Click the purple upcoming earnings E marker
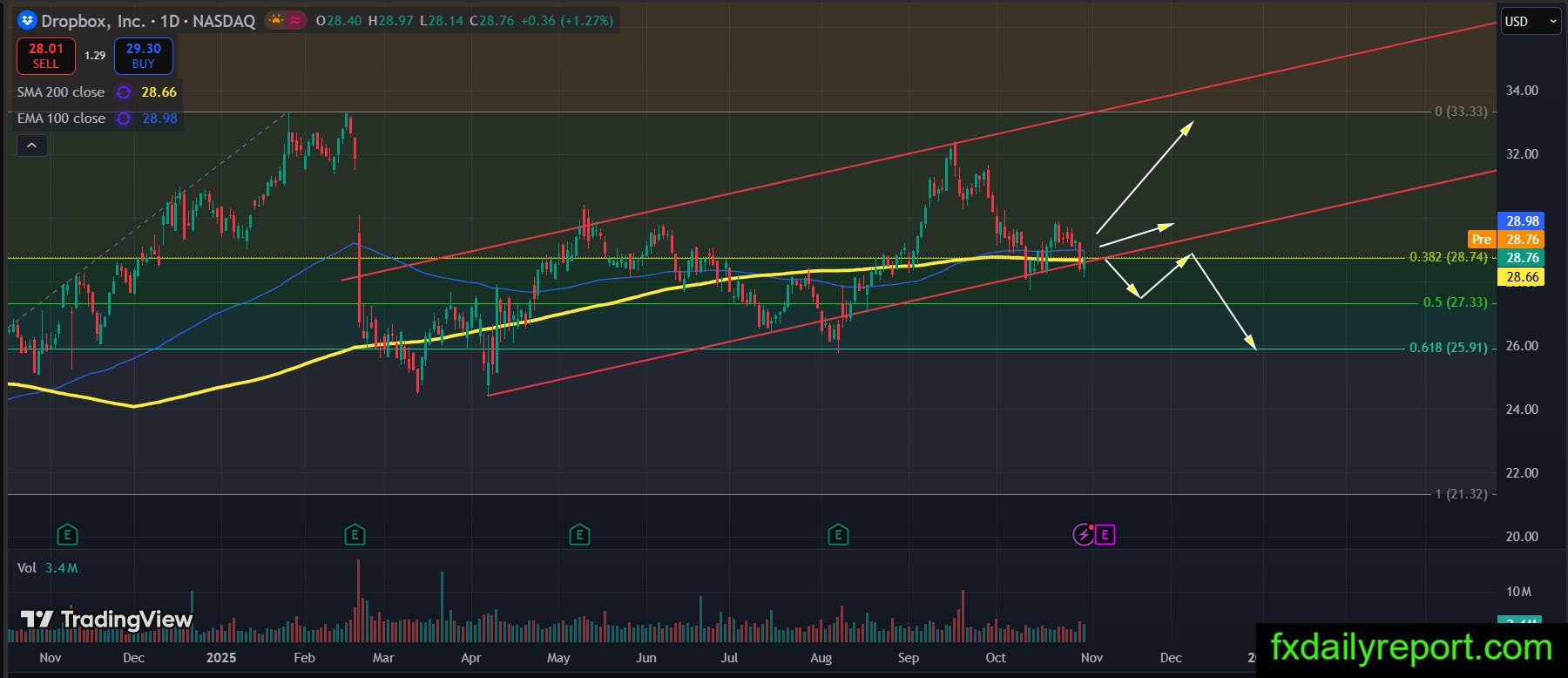 (x=1105, y=534)
